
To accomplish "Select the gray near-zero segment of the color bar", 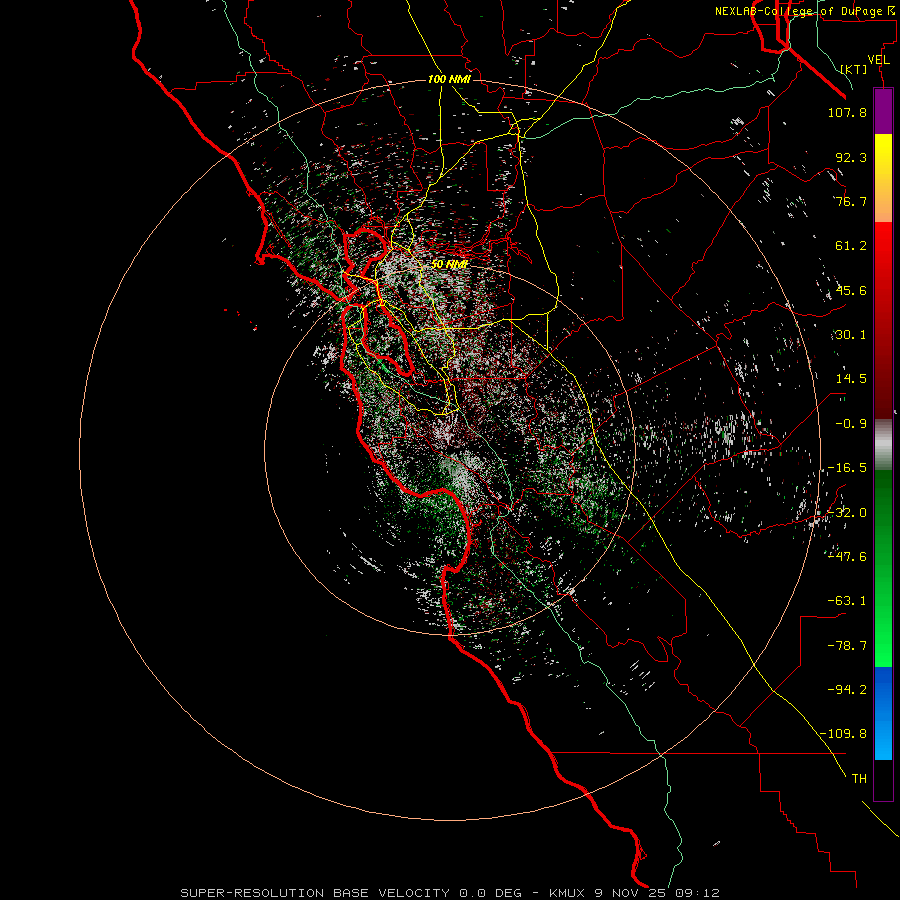I will point(883,445).
